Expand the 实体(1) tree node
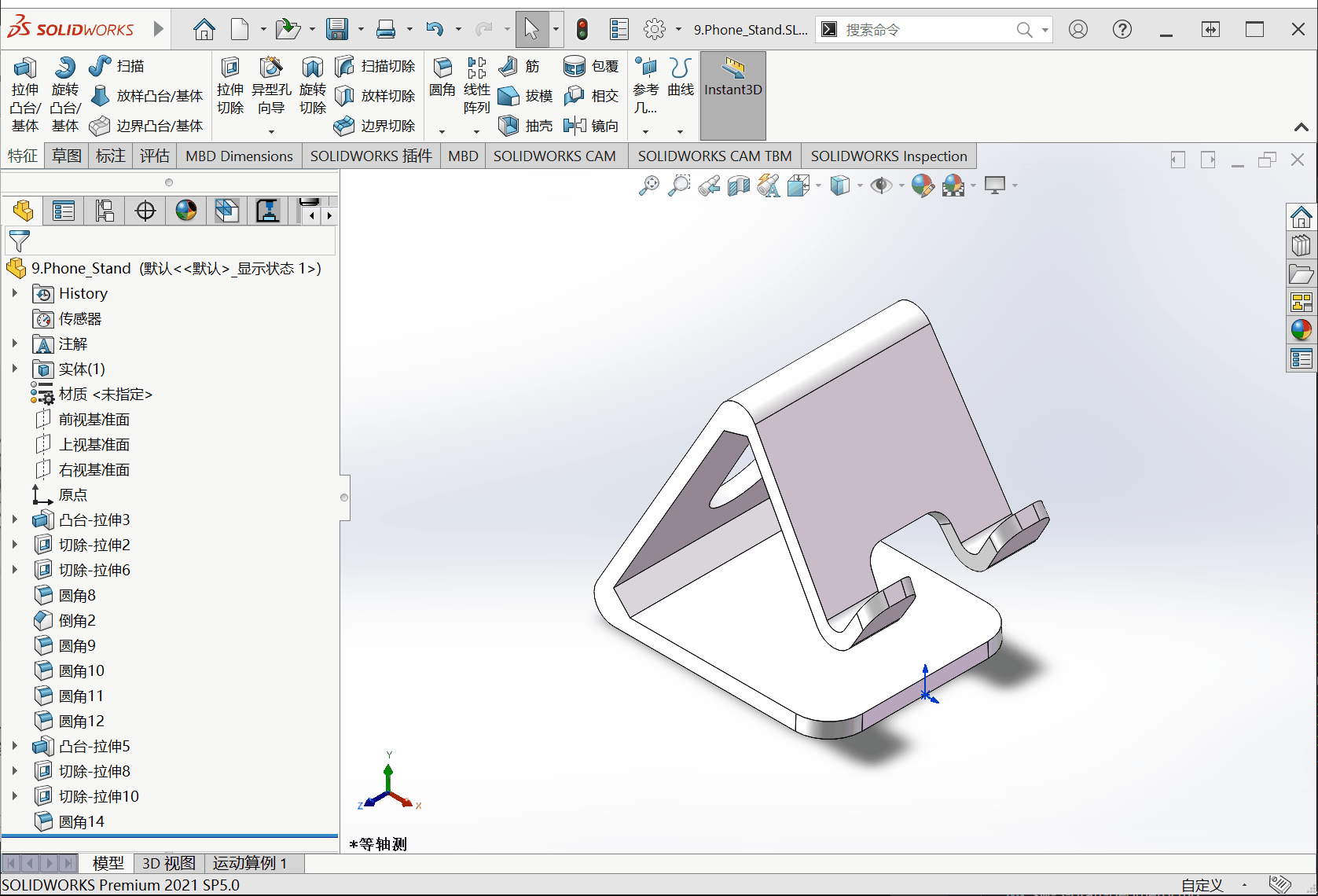 point(15,369)
